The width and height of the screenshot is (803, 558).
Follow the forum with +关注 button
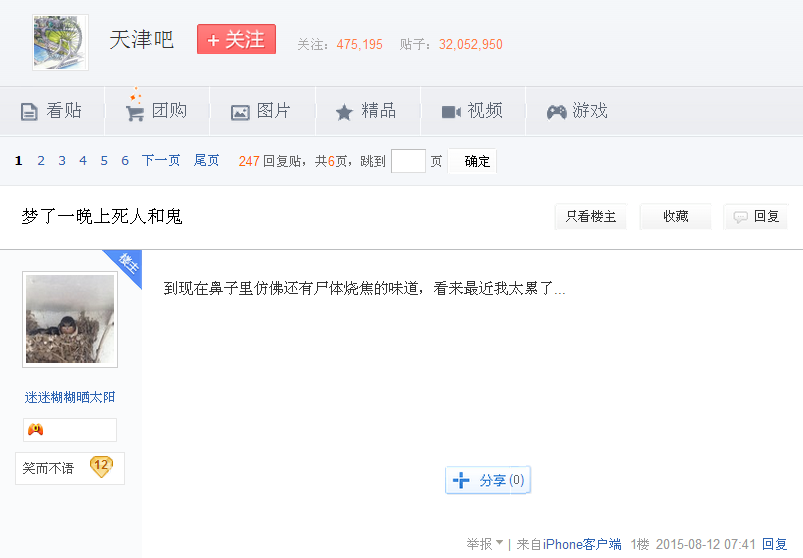pos(236,39)
